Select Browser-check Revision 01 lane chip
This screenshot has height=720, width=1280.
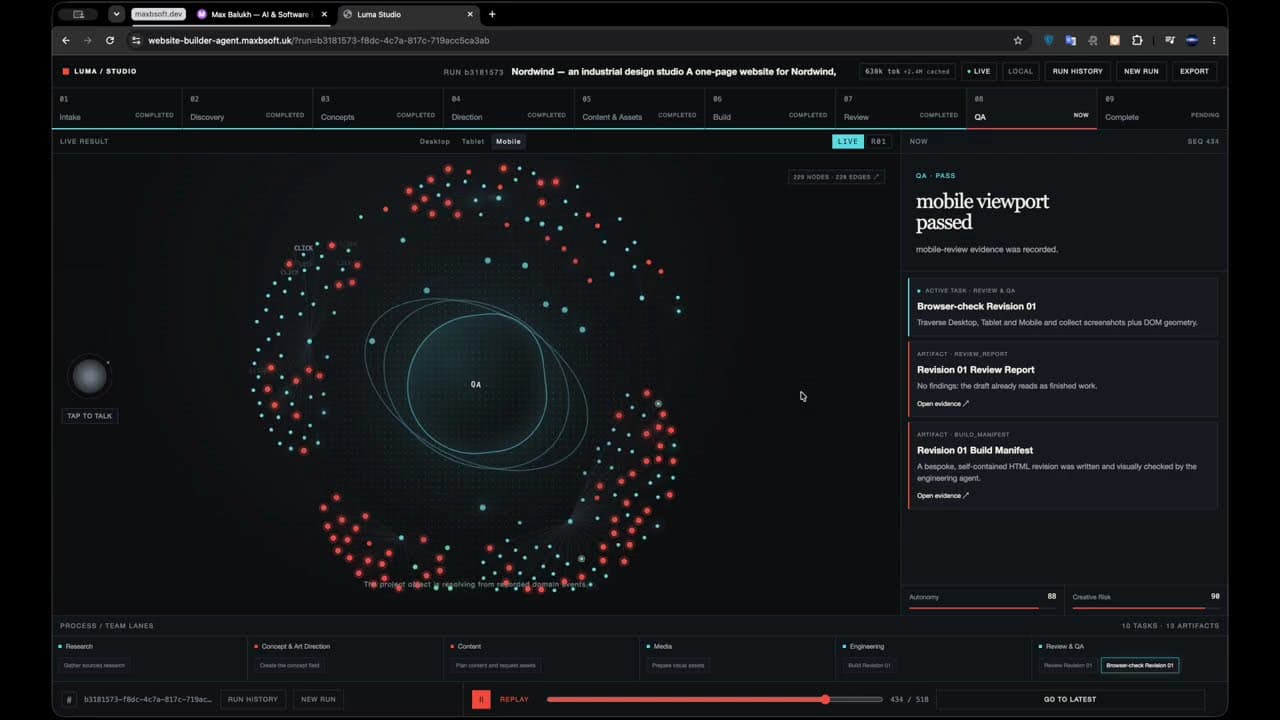[1140, 665]
